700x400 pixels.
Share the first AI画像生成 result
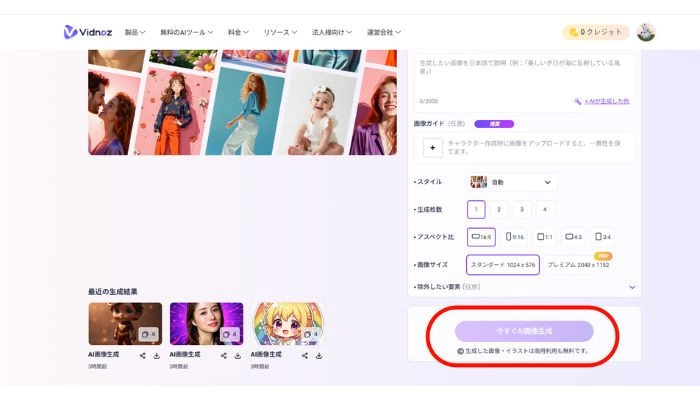tap(142, 356)
